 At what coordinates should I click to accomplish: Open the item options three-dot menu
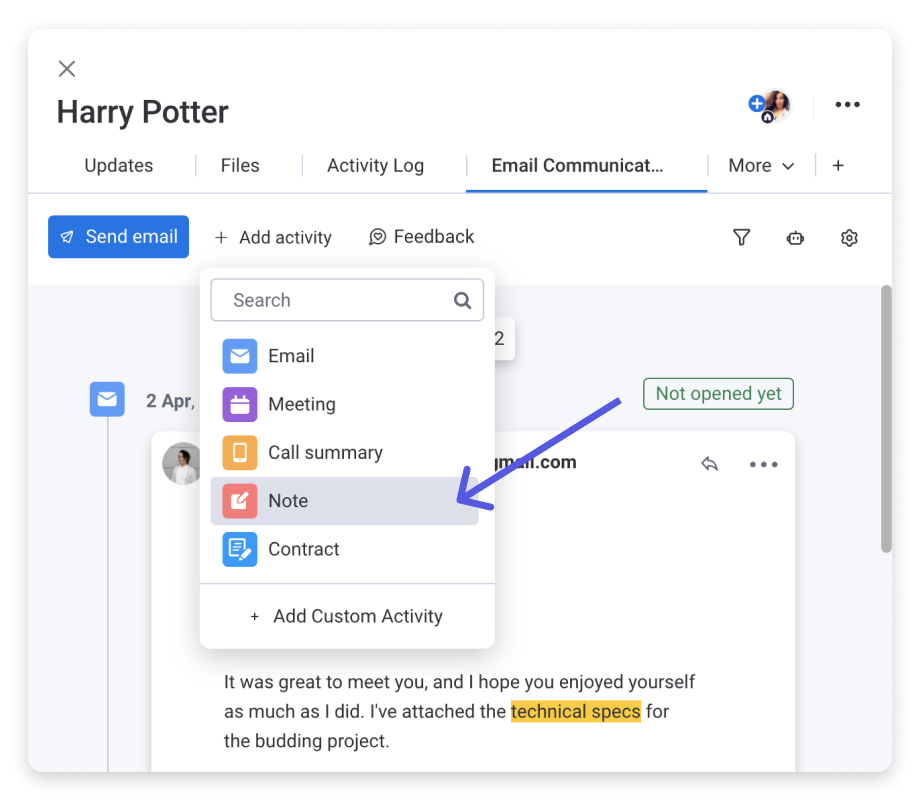tap(847, 104)
